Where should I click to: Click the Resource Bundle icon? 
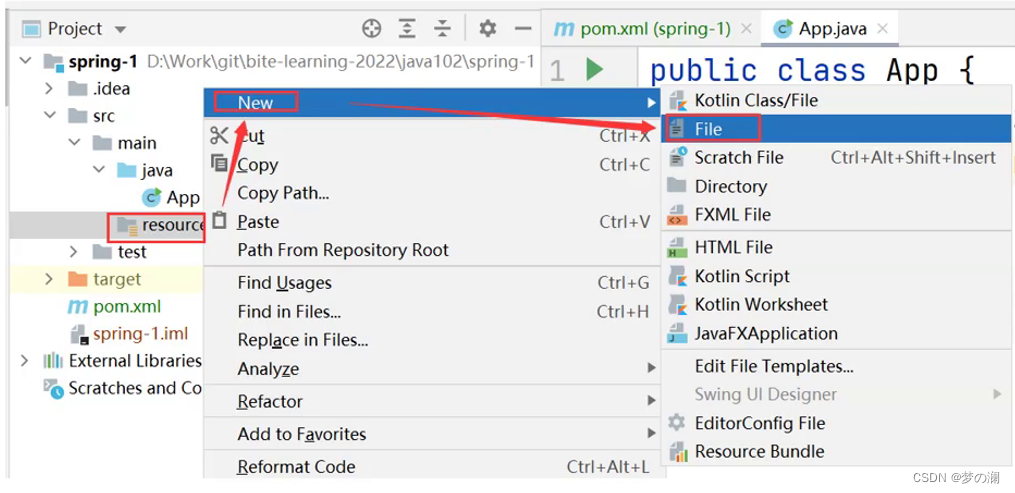[678, 452]
